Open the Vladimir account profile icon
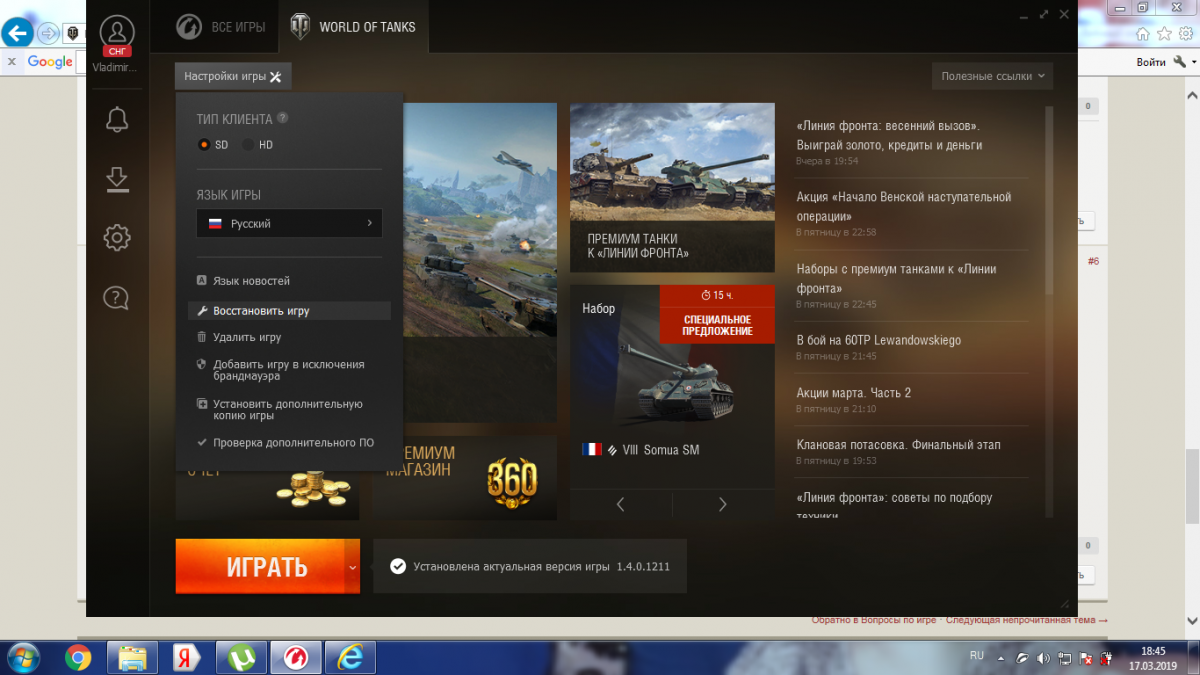The image size is (1200, 675). coord(117,33)
